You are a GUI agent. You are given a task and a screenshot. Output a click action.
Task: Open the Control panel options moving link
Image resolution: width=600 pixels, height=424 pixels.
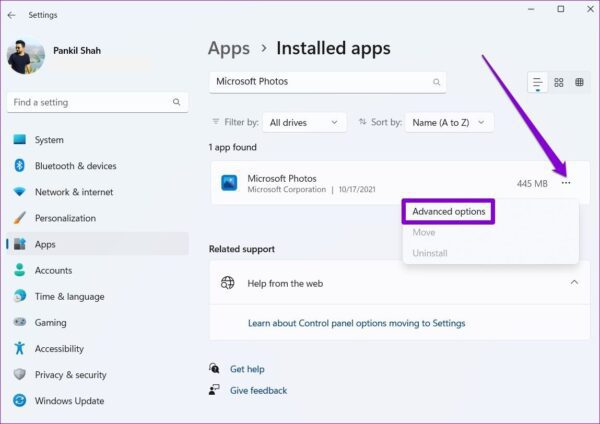pos(357,323)
